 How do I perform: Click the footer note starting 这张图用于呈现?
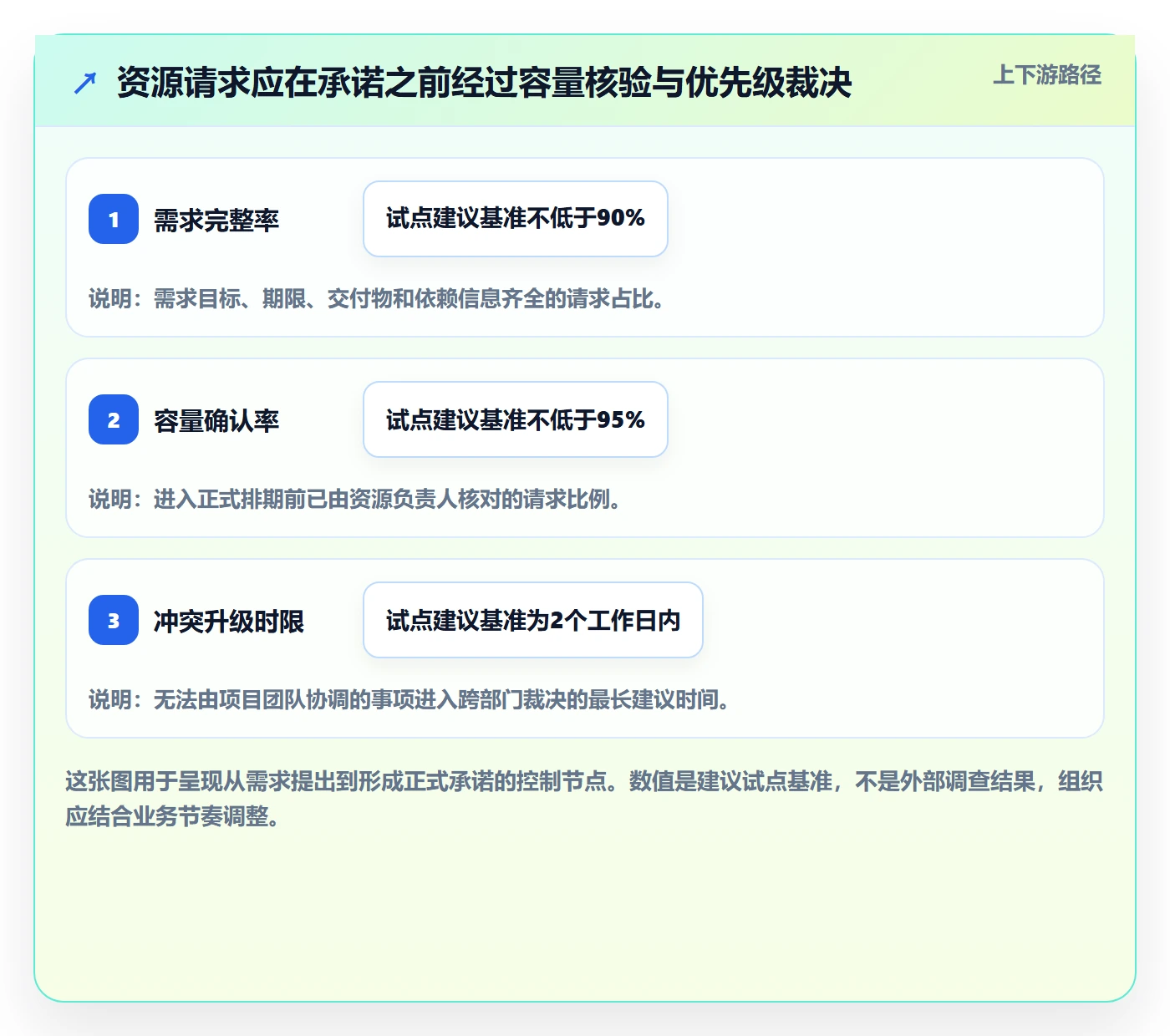click(x=584, y=799)
